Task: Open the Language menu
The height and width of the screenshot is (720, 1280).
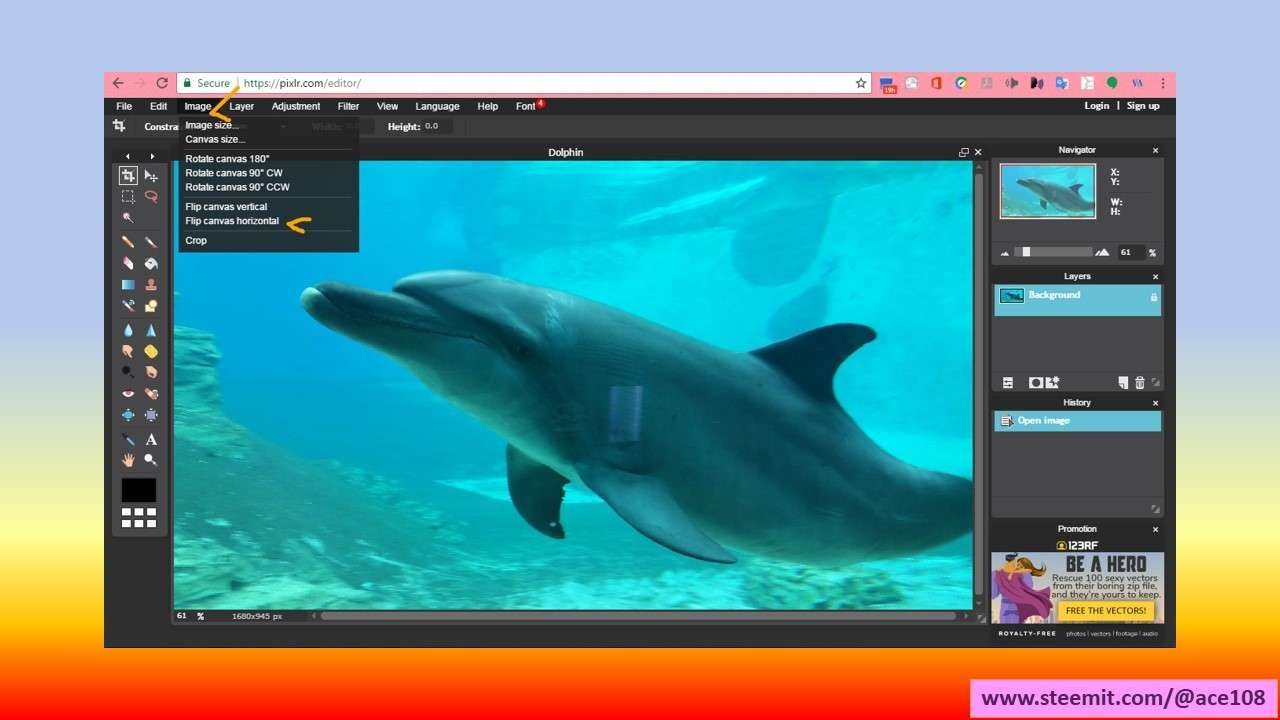Action: [x=437, y=106]
